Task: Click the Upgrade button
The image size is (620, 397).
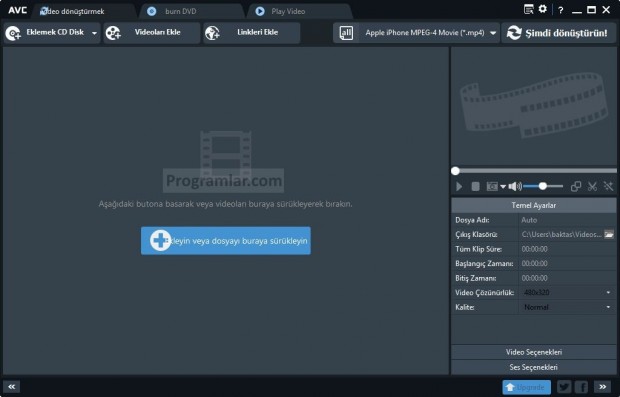Action: [526, 387]
